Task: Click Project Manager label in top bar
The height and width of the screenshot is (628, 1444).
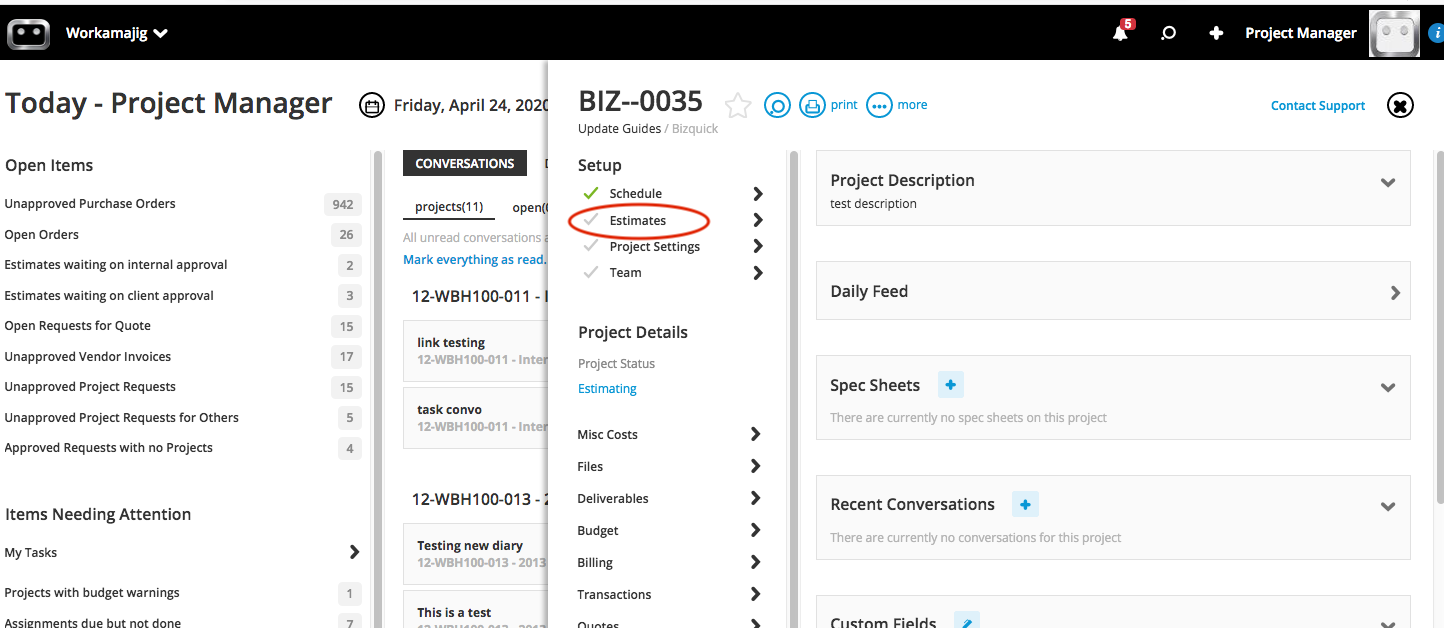Action: point(1301,33)
